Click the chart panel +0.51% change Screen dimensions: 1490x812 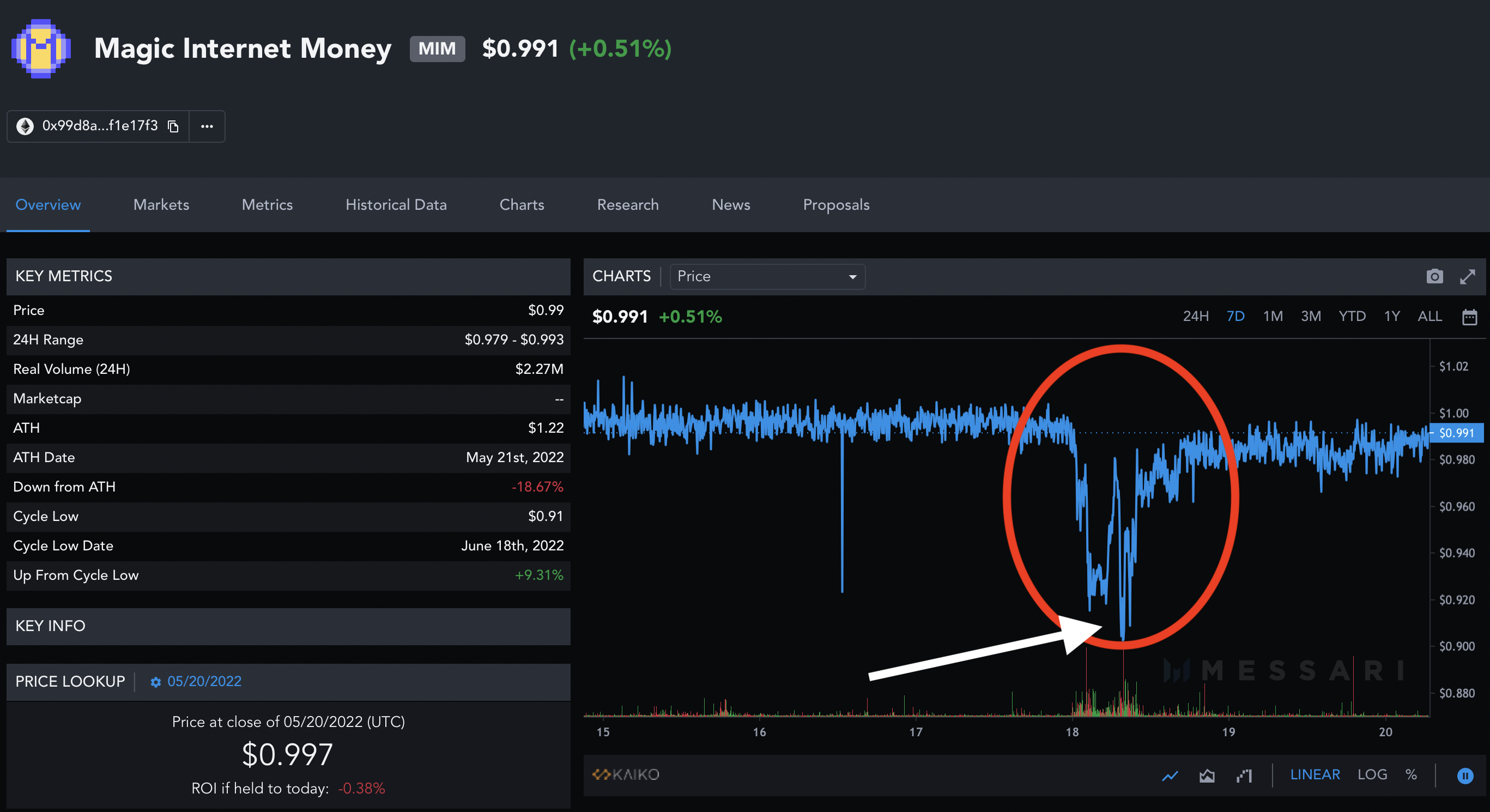[690, 317]
